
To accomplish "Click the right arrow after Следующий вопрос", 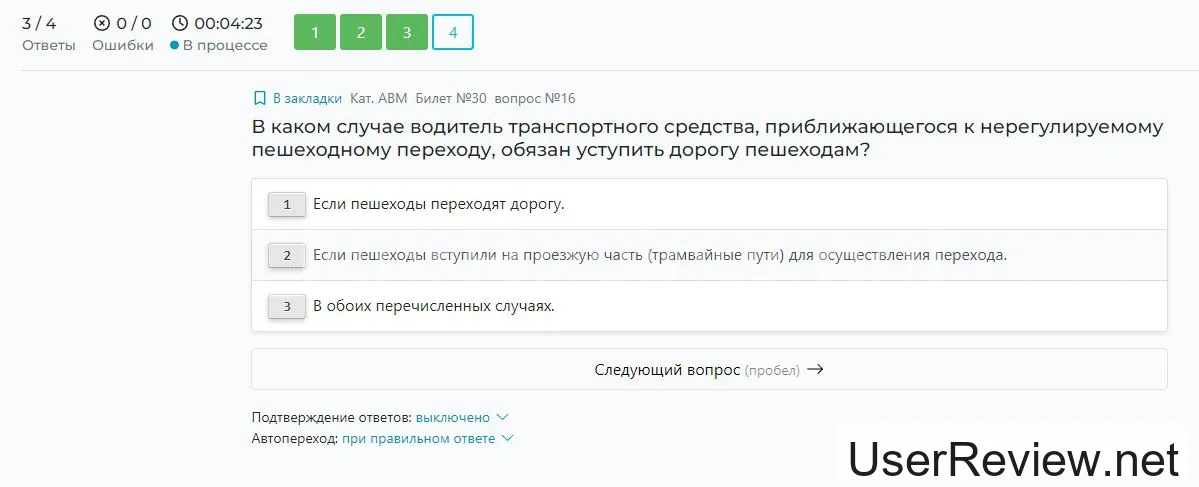I will pyautogui.click(x=815, y=369).
